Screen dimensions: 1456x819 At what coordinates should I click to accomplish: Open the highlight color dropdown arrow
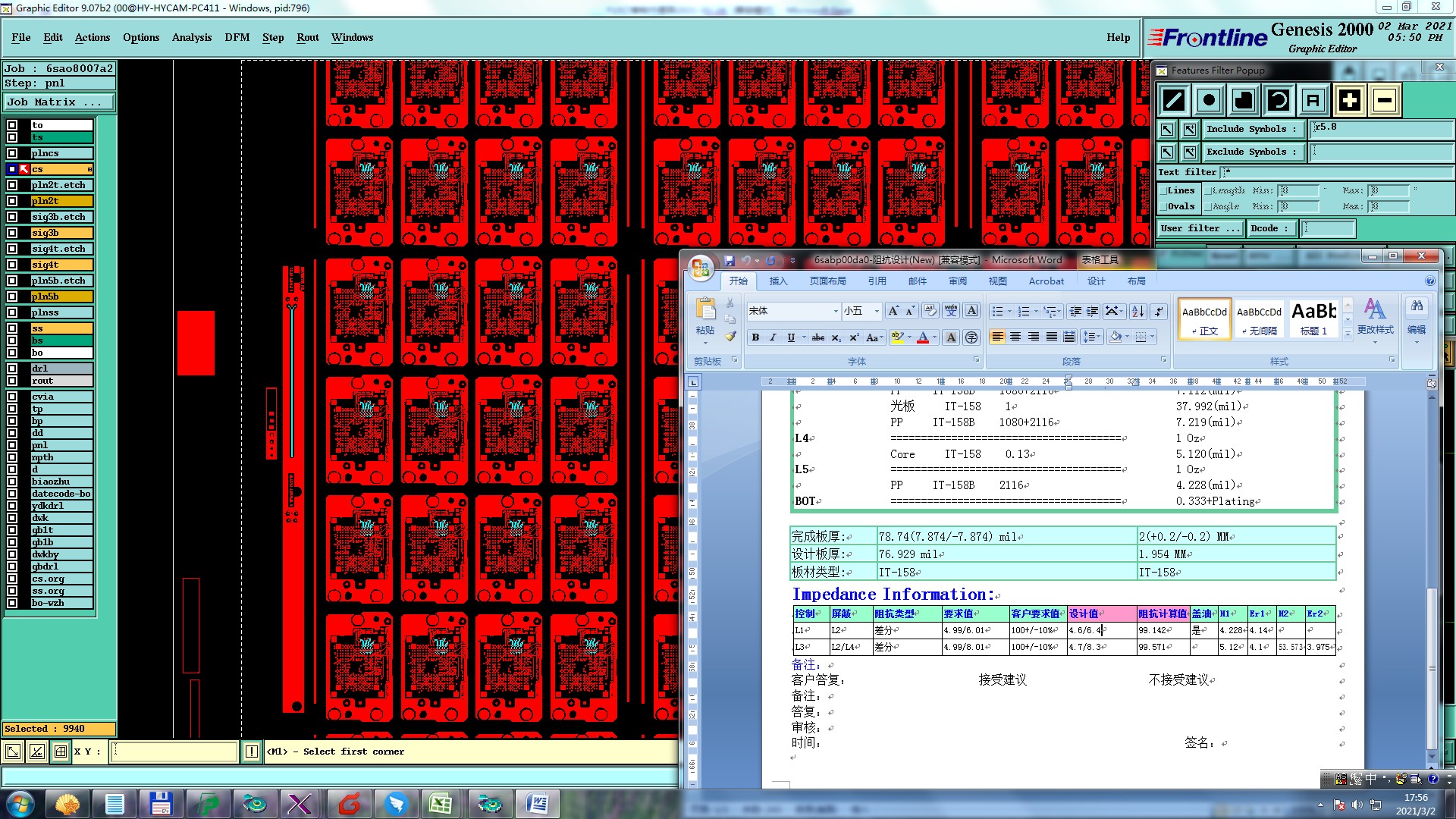point(909,337)
